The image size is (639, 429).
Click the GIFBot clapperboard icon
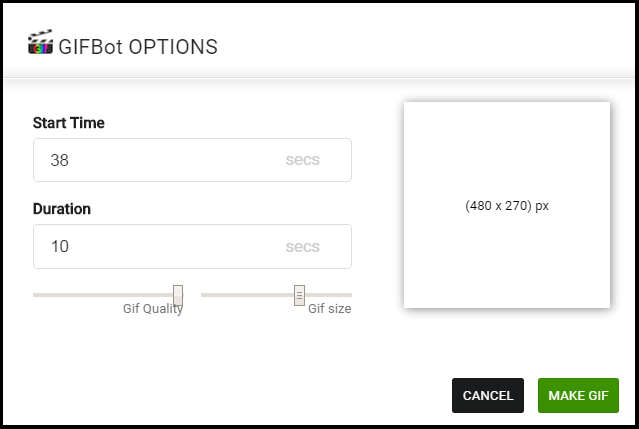pos(40,42)
